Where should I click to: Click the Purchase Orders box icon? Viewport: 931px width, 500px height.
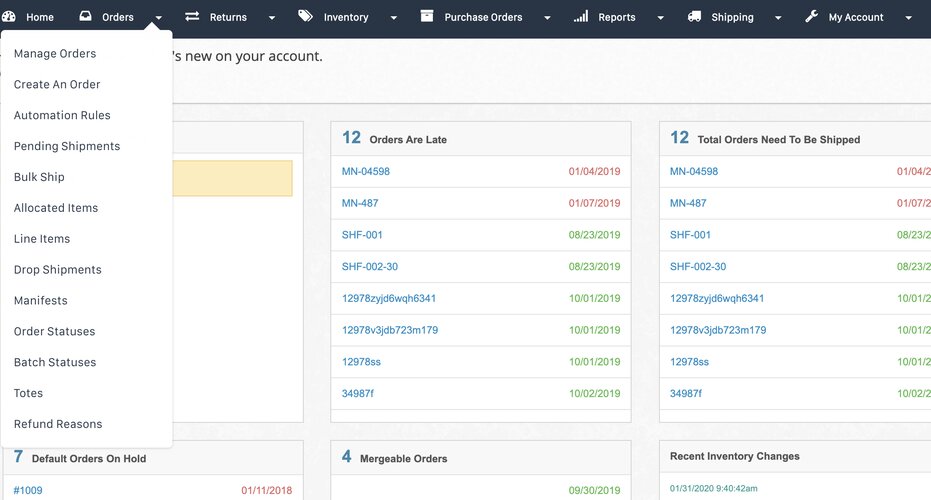tap(427, 17)
